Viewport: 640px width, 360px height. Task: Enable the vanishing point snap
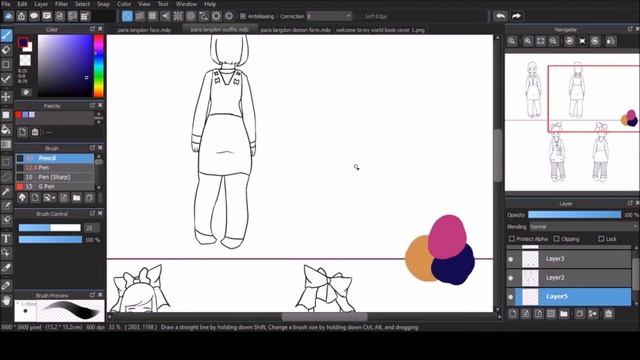click(165, 16)
